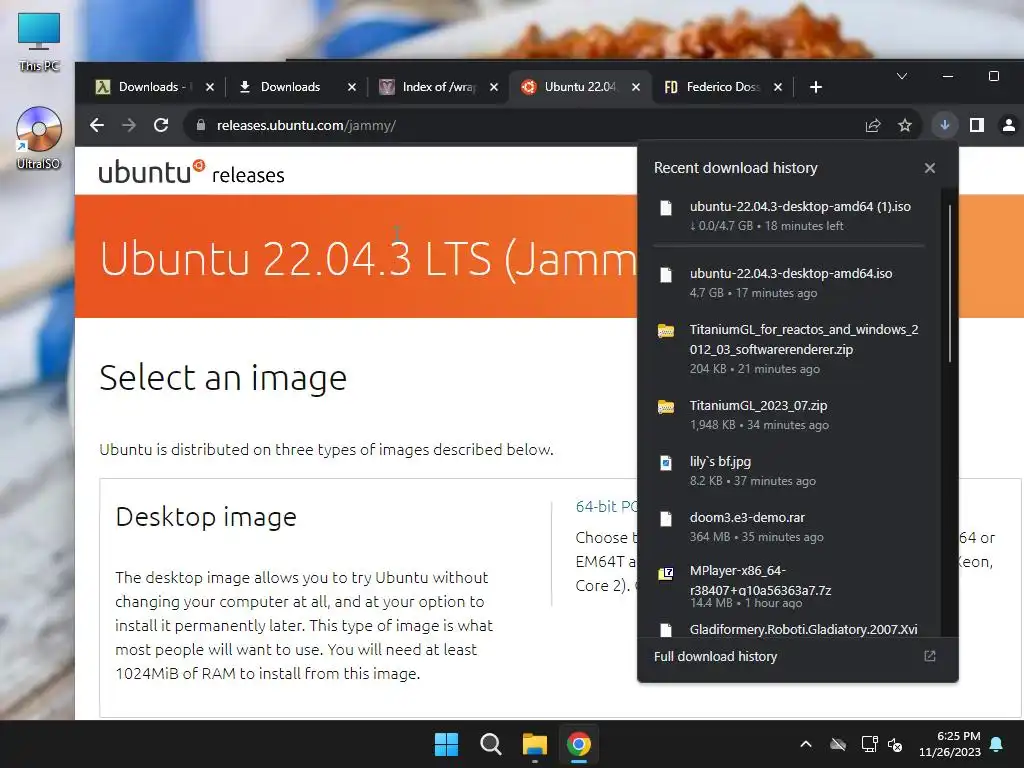1024x768 pixels.
Task: Close the Federico Dossena tab
Action: (x=778, y=87)
